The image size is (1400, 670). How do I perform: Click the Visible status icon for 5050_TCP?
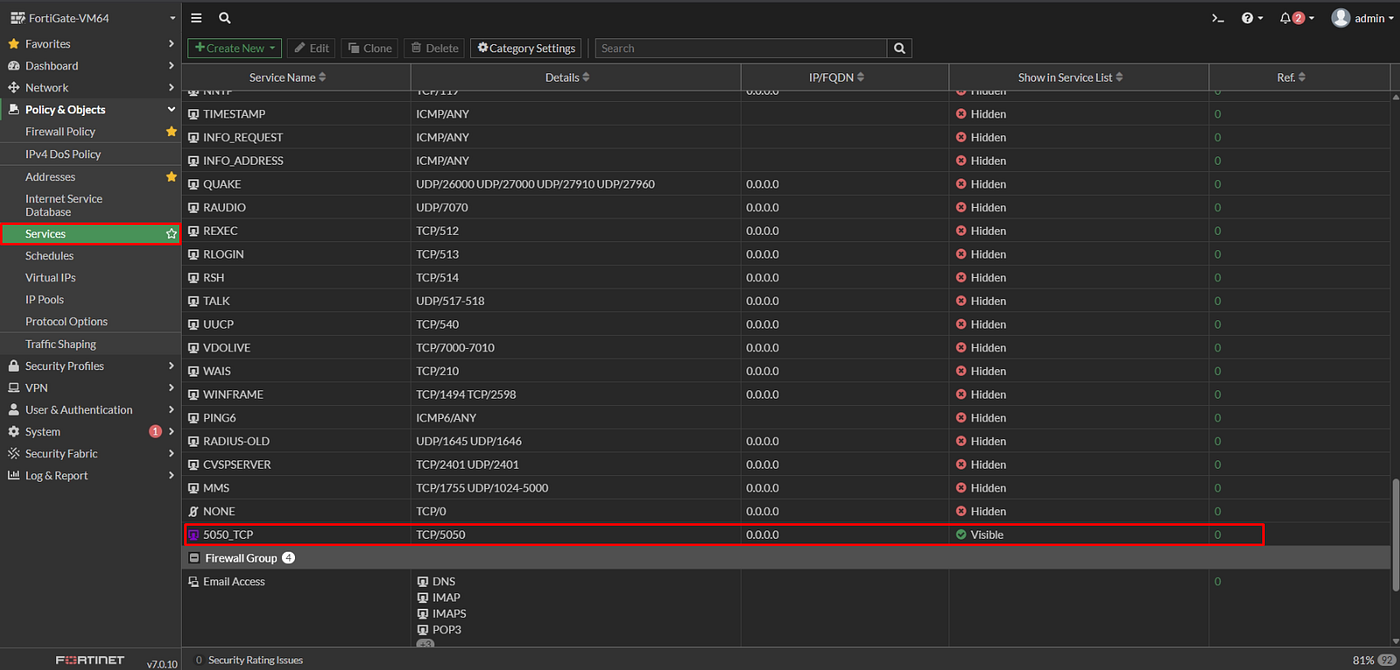(x=961, y=535)
